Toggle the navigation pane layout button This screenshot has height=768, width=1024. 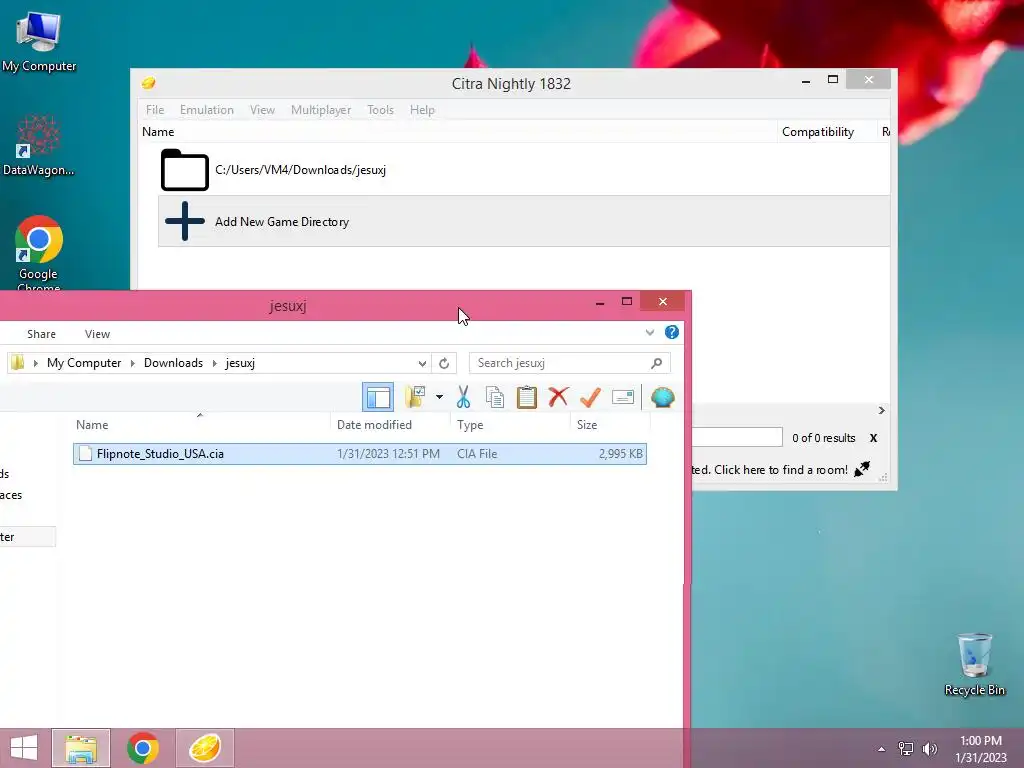pos(377,397)
